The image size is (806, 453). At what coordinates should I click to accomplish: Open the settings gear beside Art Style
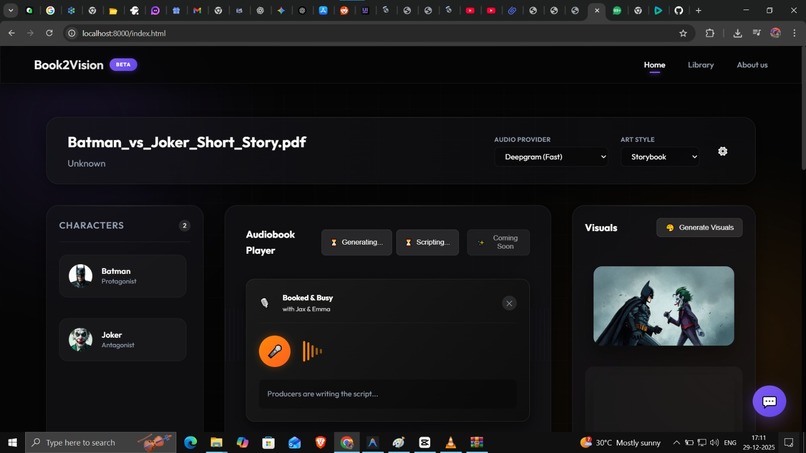(x=722, y=151)
